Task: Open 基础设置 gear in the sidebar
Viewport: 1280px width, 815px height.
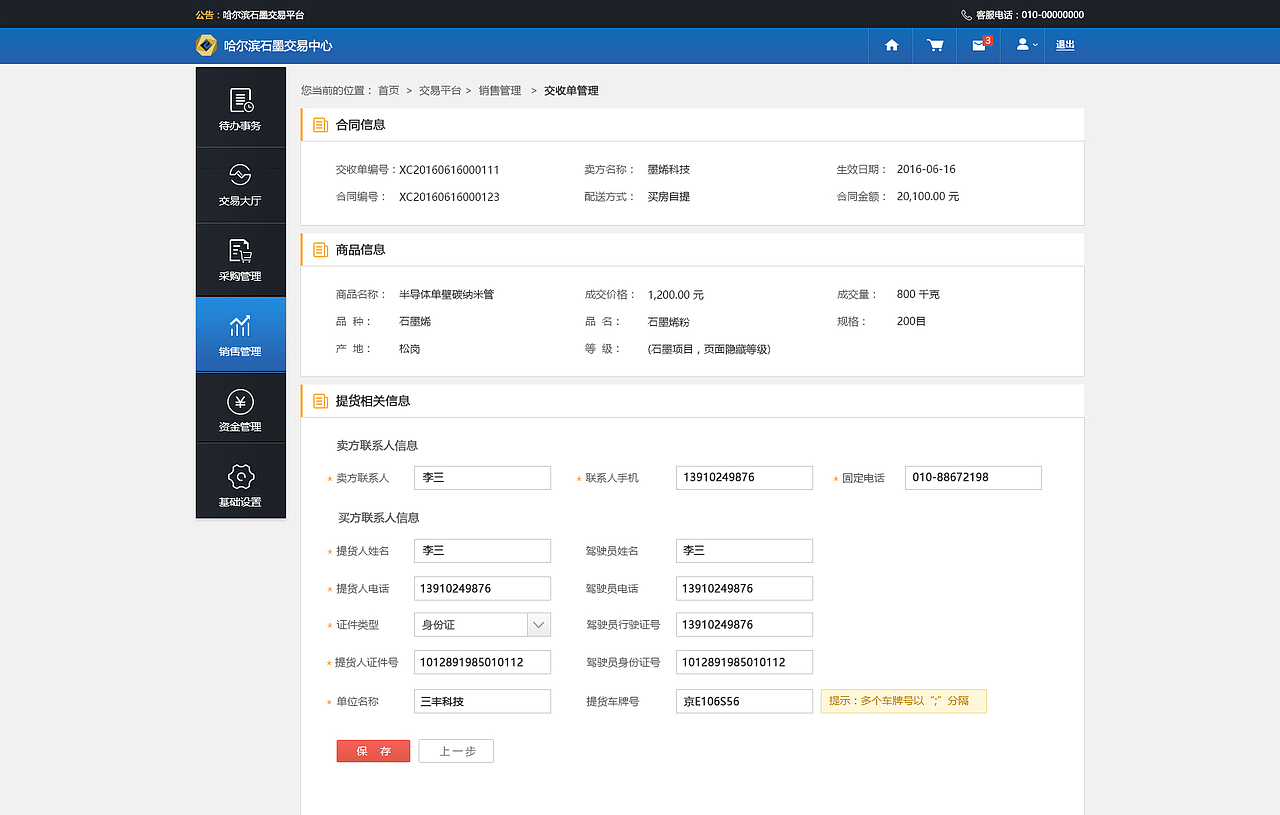Action: 240,484
